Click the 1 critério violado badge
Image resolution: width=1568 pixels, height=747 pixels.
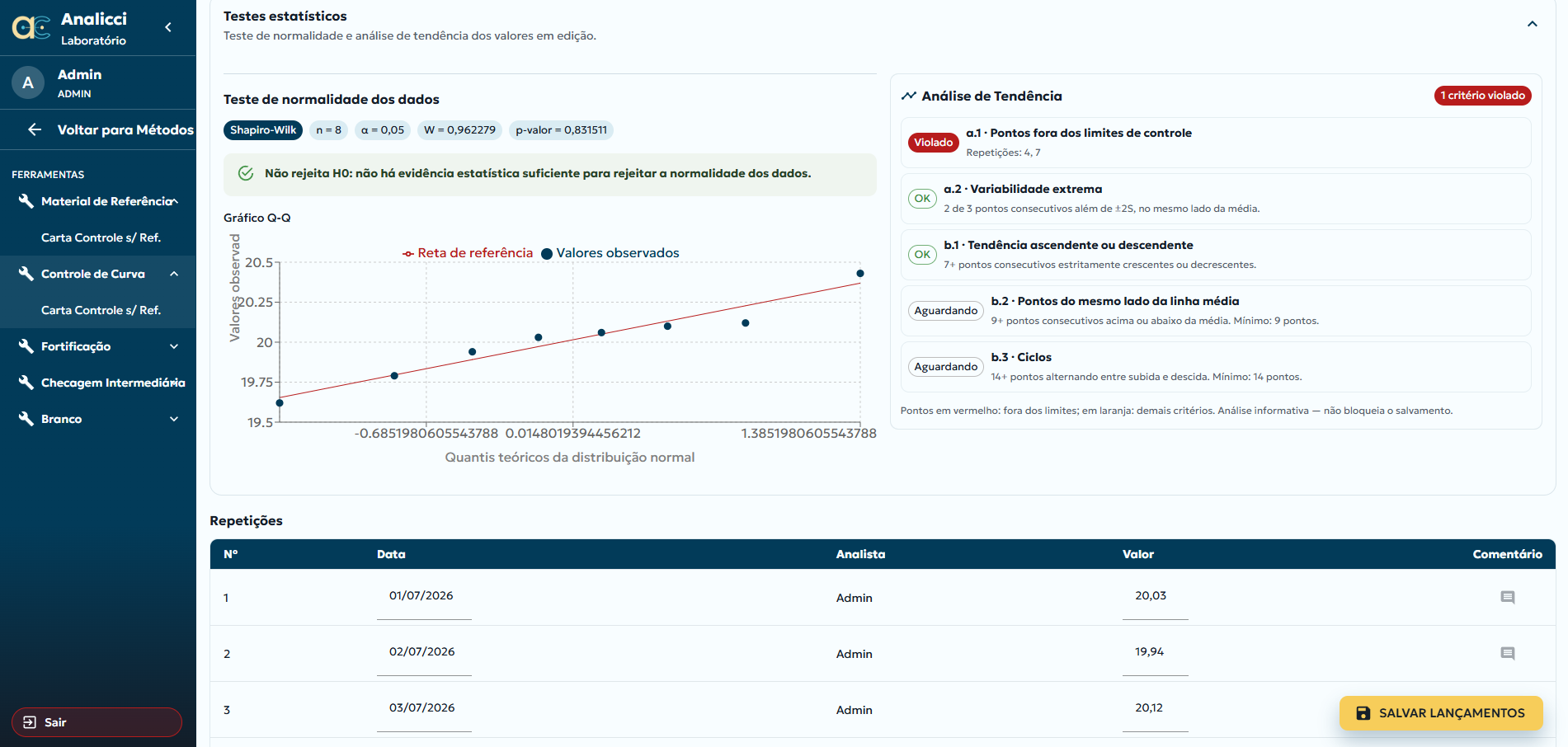[x=1482, y=96]
